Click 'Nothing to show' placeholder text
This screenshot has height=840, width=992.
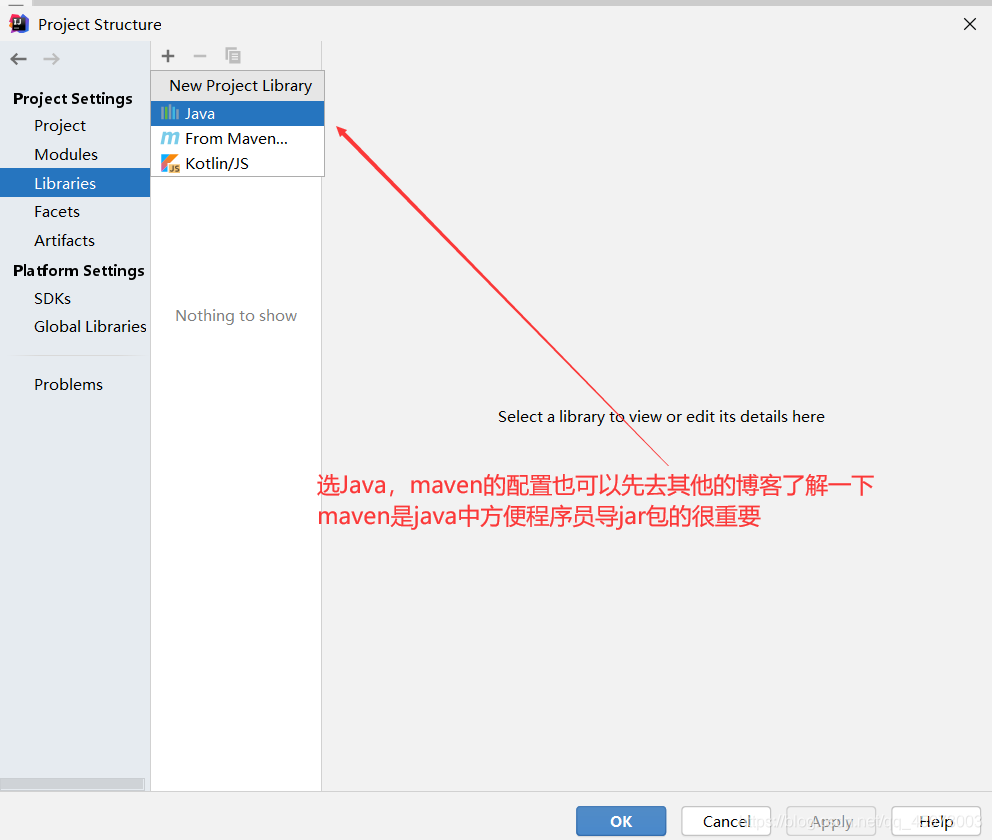tap(236, 316)
